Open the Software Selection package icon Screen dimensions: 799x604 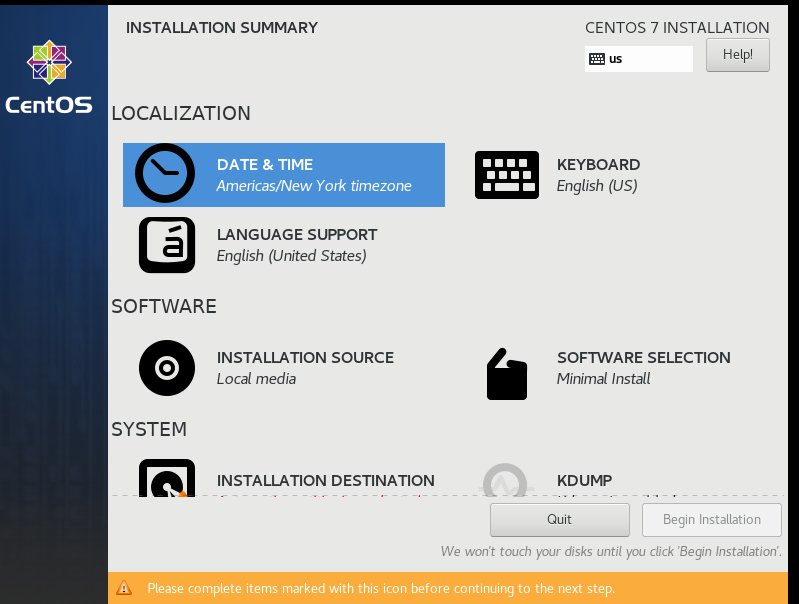pyautogui.click(x=507, y=374)
